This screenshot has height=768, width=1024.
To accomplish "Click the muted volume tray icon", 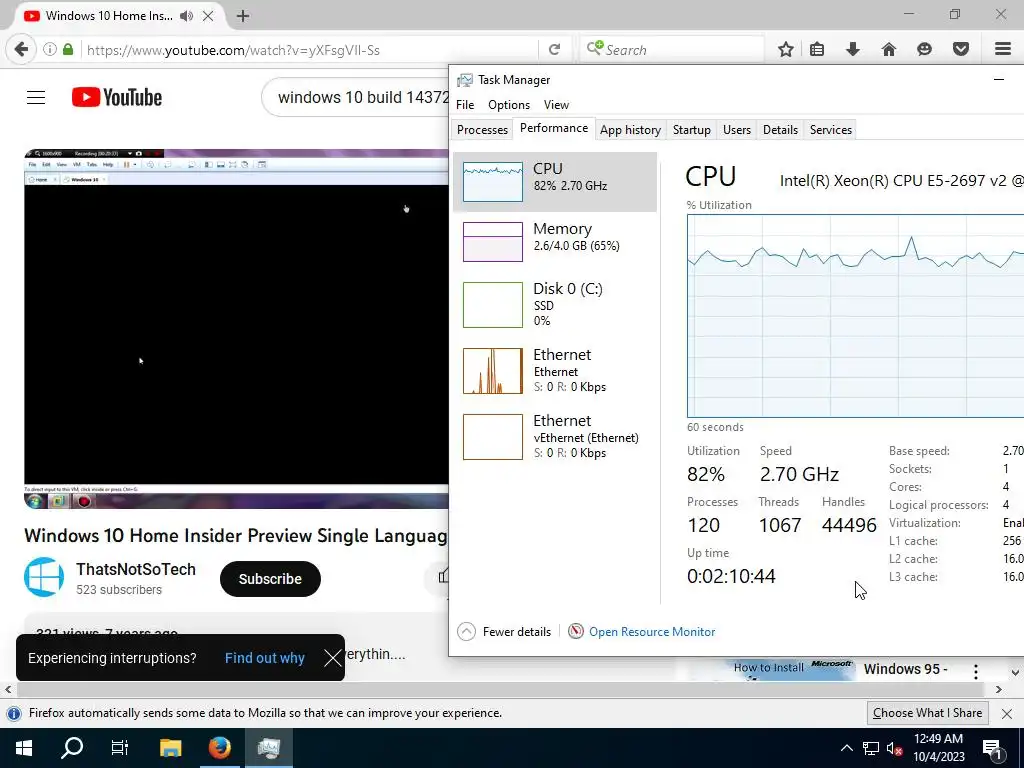I will pos(894,749).
